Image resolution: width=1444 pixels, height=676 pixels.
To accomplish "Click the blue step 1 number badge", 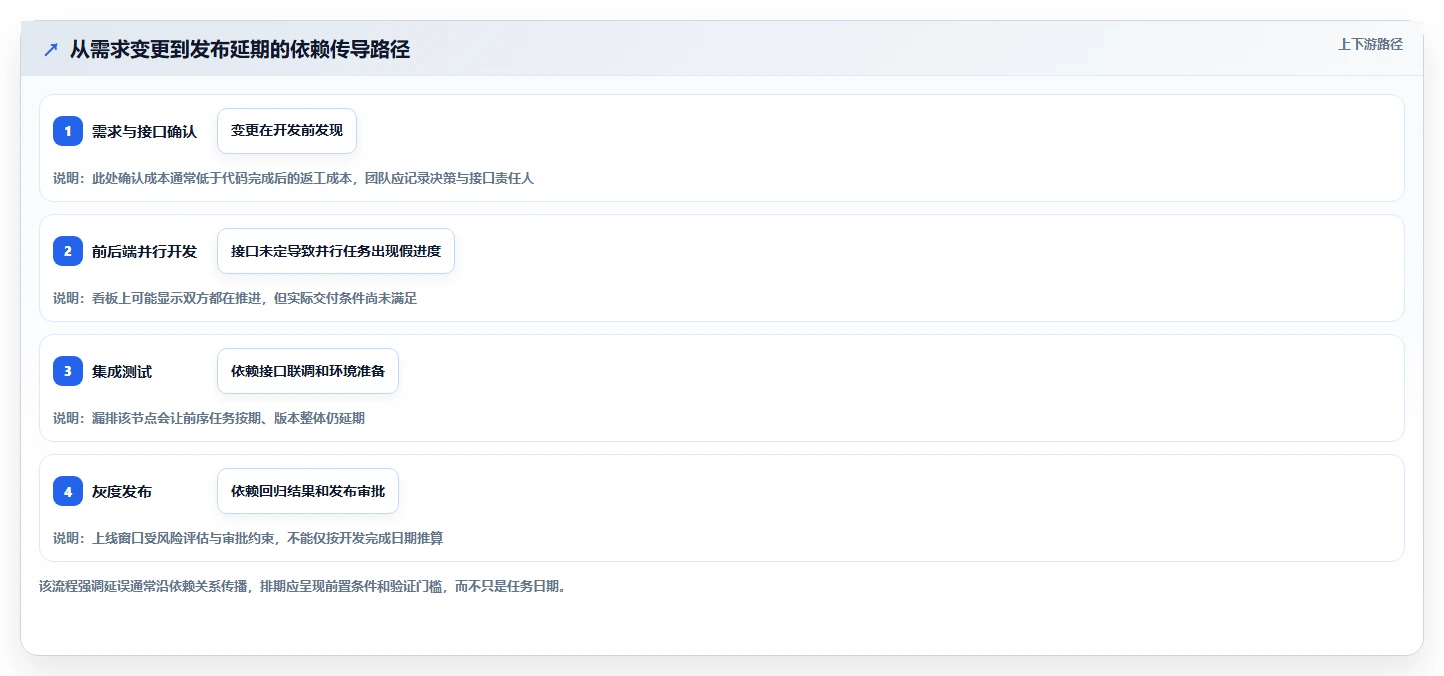I will tap(68, 131).
